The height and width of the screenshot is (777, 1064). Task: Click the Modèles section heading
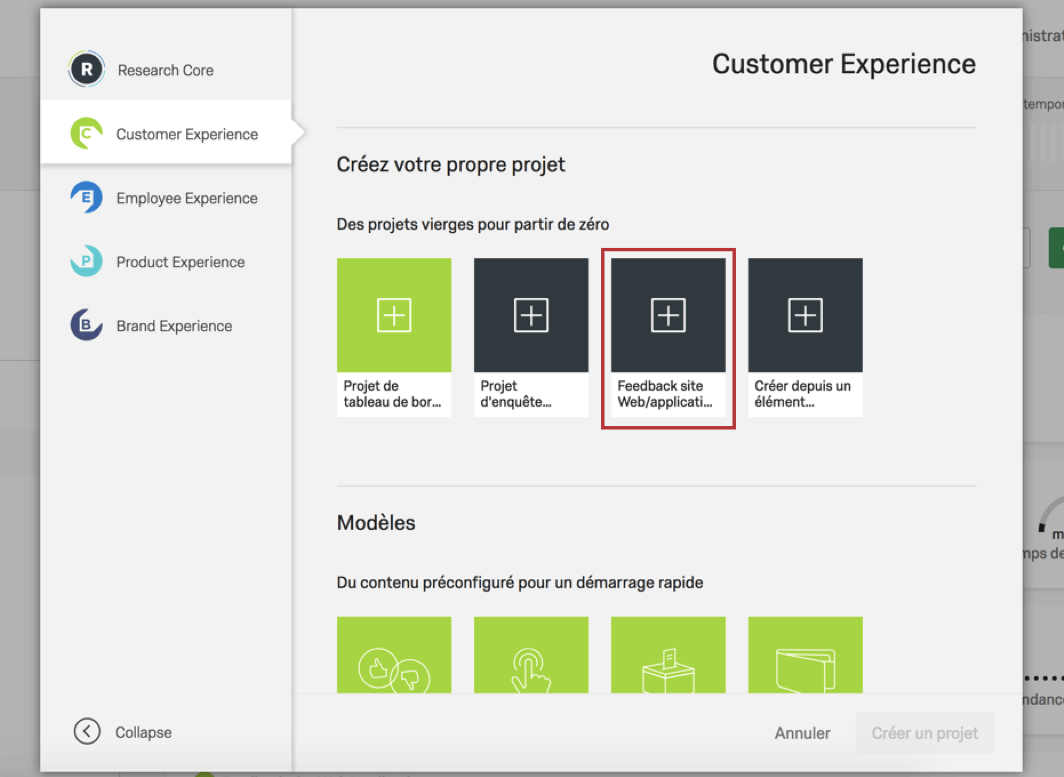coord(376,523)
